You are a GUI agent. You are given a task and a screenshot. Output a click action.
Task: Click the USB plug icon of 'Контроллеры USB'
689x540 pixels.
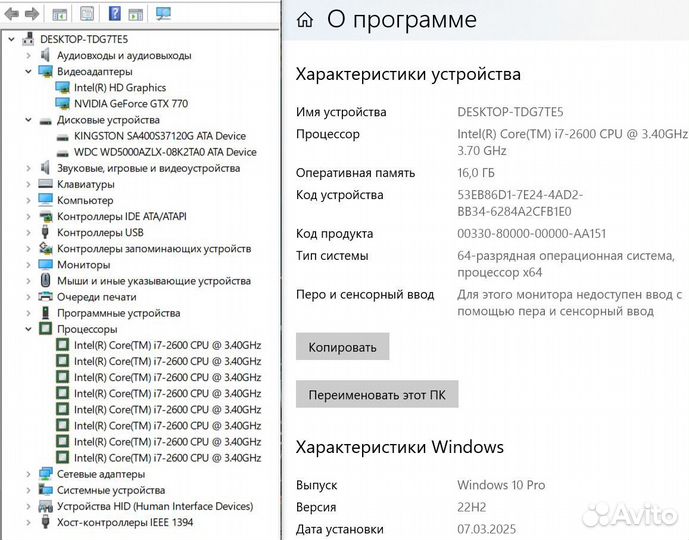point(45,232)
